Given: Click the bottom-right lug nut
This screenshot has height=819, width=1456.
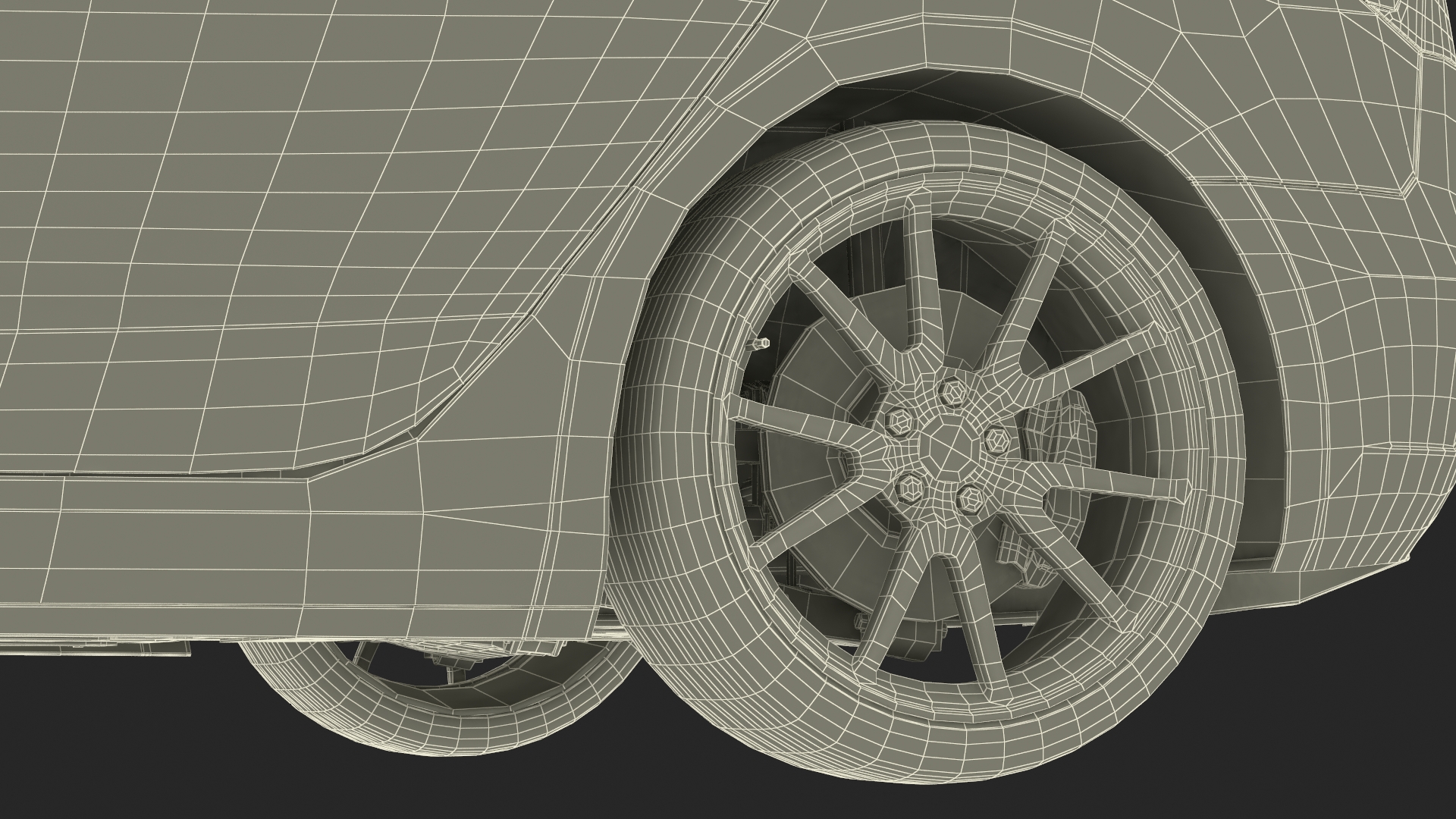Looking at the screenshot, I should [970, 499].
